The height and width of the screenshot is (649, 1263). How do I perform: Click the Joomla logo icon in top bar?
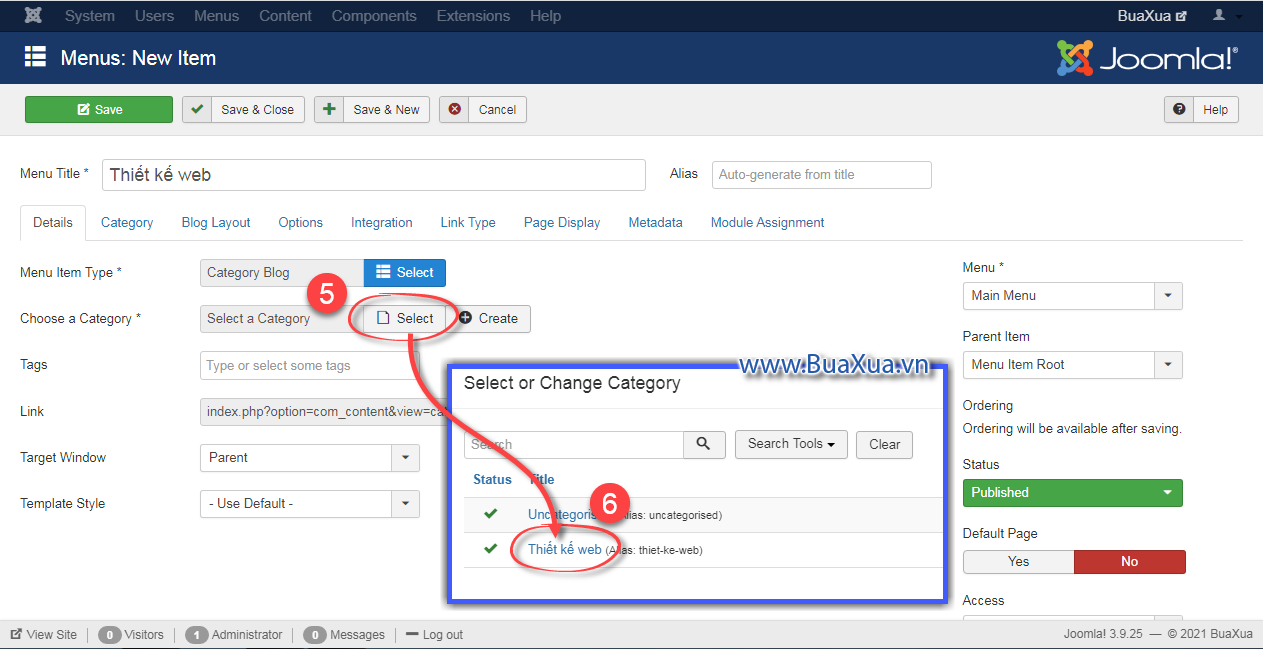35,16
